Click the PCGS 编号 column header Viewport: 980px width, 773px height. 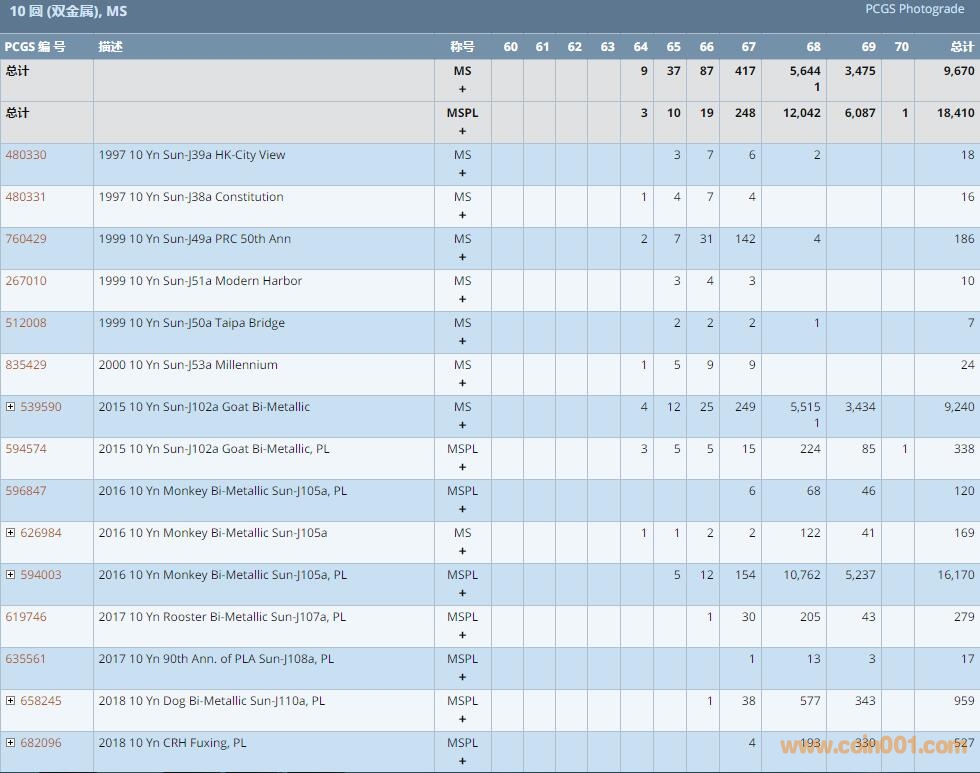pos(35,47)
